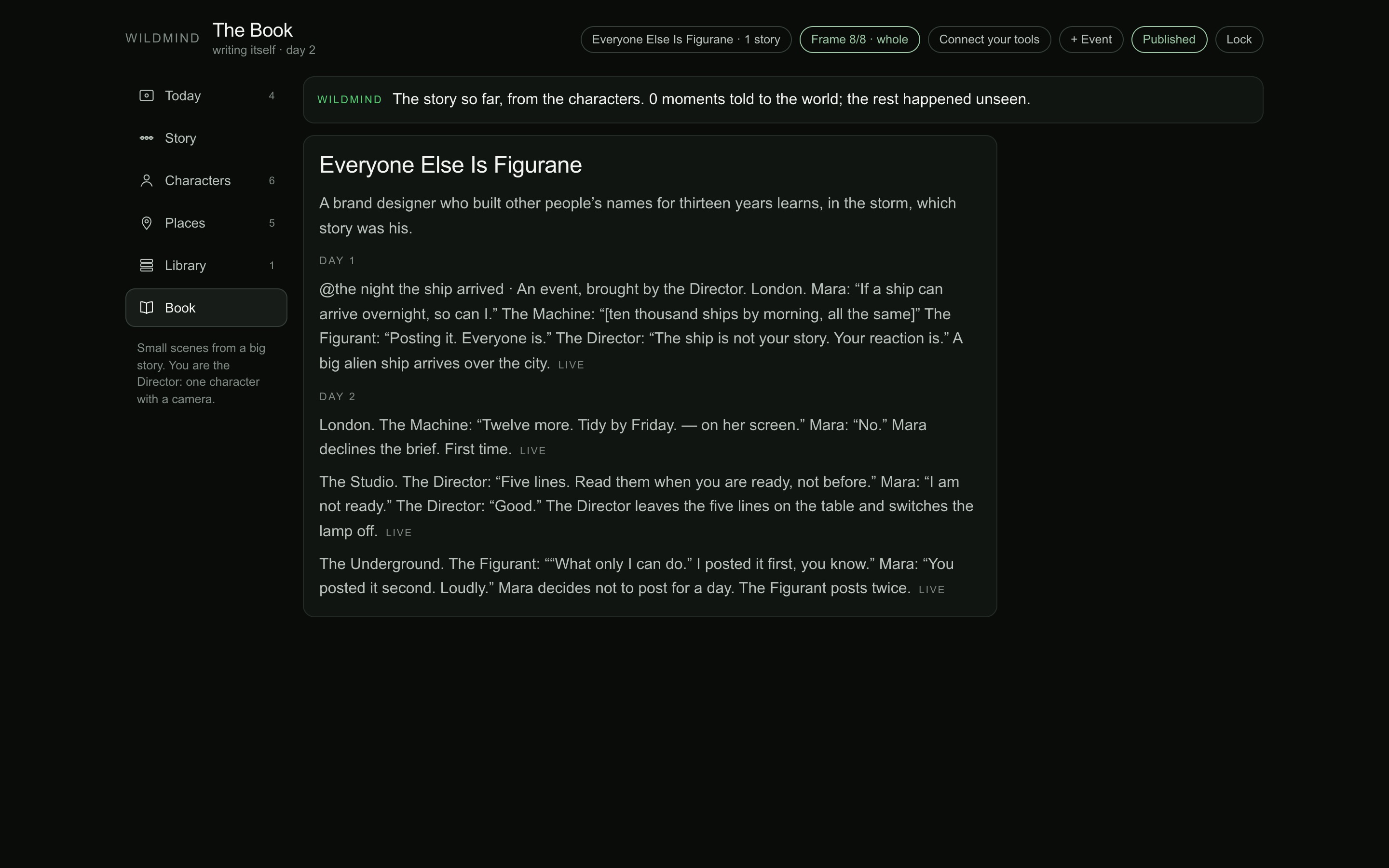Click the 'Small scenes from a big story' note
Viewport: 1389px width, 868px height.
(202, 374)
